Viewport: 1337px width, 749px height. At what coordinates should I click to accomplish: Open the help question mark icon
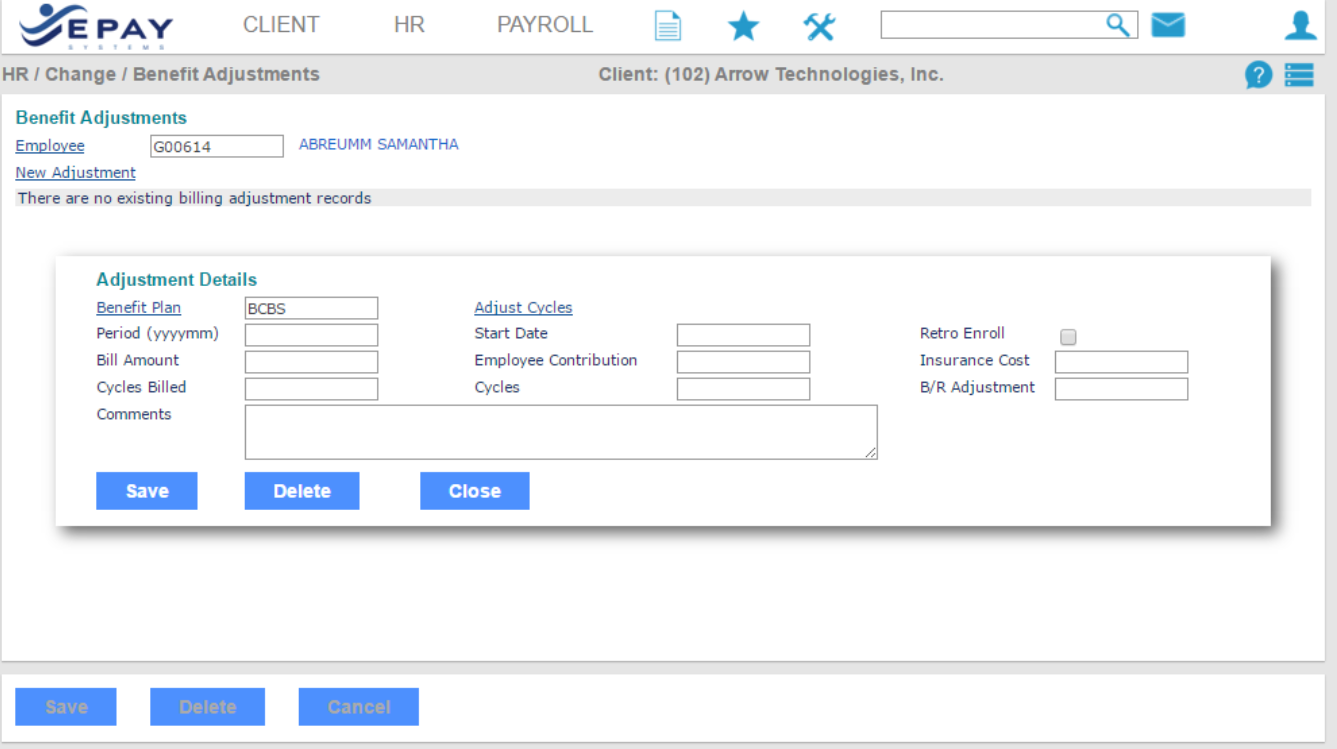pos(1258,74)
